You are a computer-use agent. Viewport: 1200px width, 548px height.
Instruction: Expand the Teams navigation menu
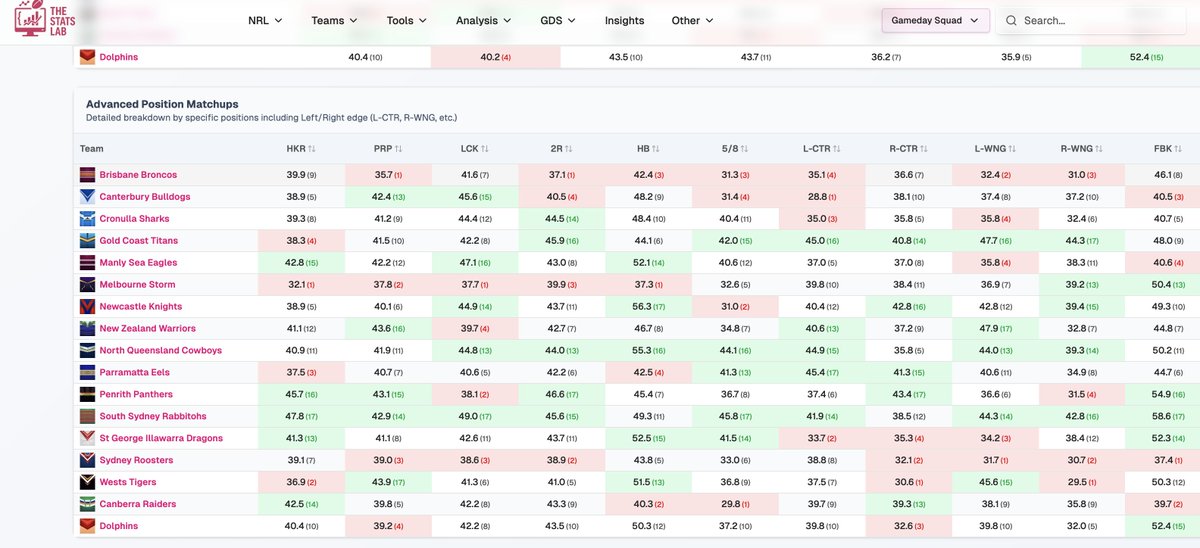point(334,20)
